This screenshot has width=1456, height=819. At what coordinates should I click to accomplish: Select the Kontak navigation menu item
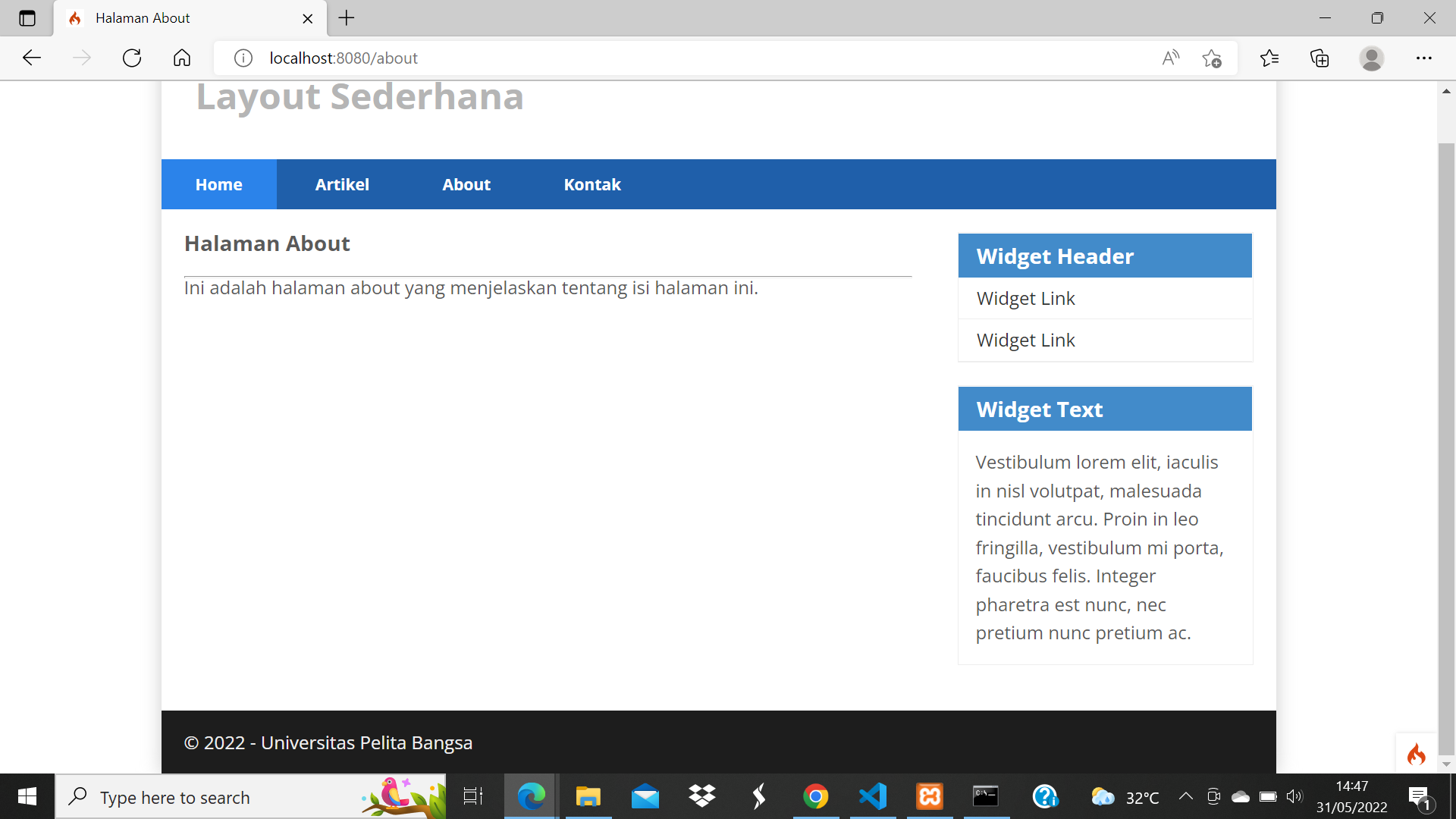[x=592, y=184]
